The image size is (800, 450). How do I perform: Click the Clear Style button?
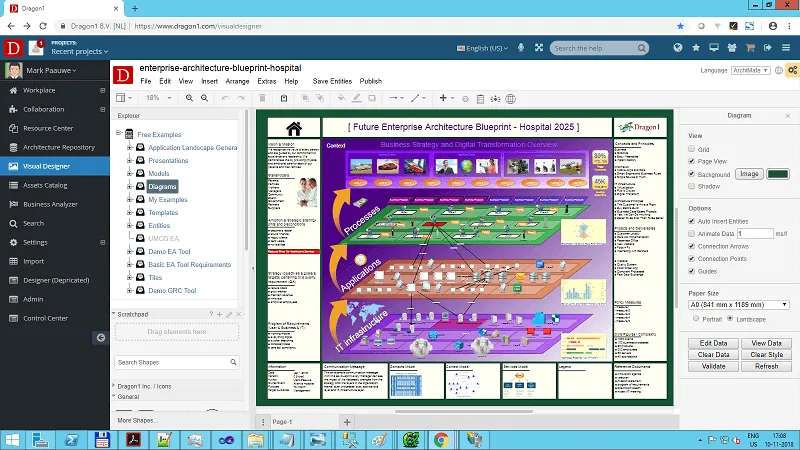point(766,355)
